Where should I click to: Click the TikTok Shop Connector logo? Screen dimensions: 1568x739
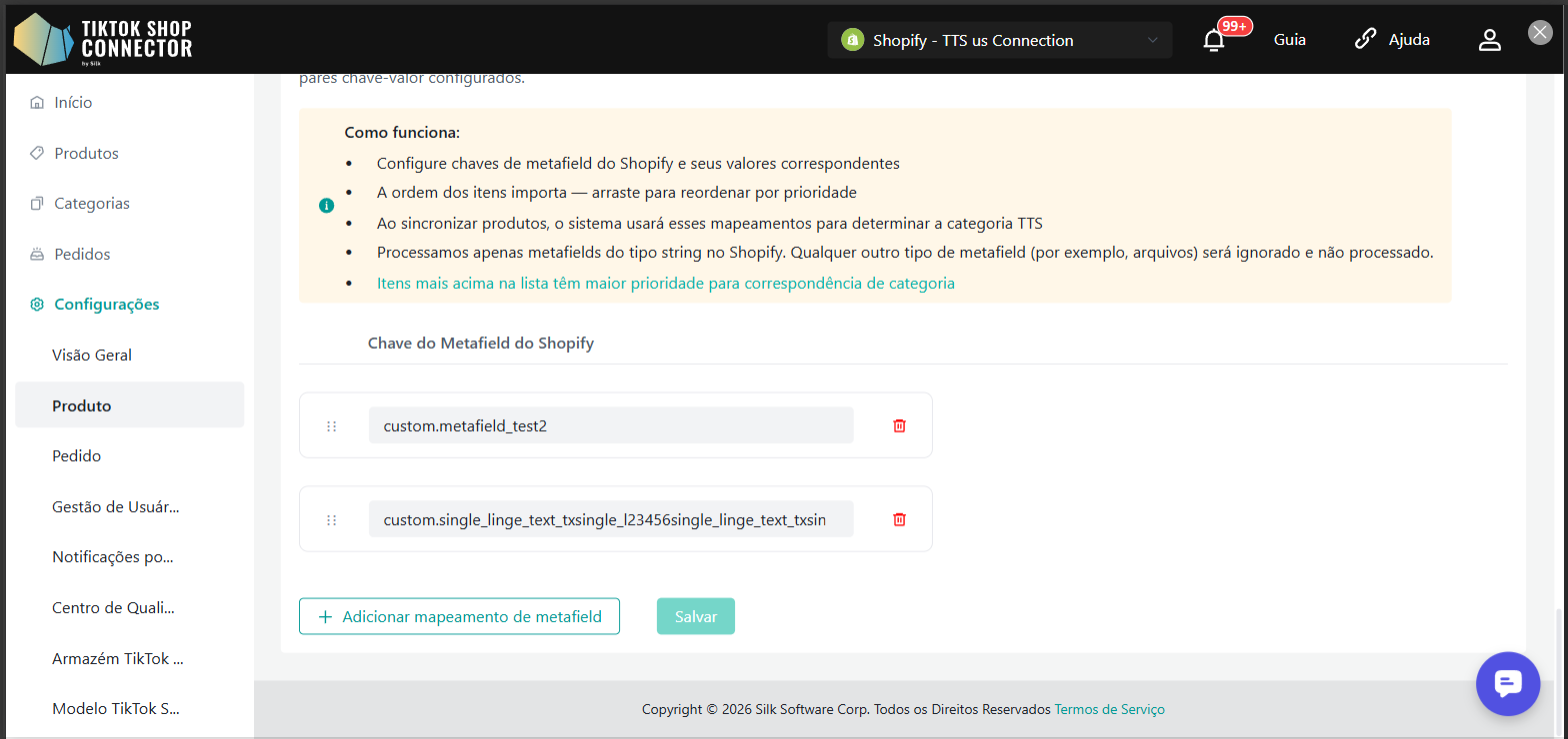[102, 40]
